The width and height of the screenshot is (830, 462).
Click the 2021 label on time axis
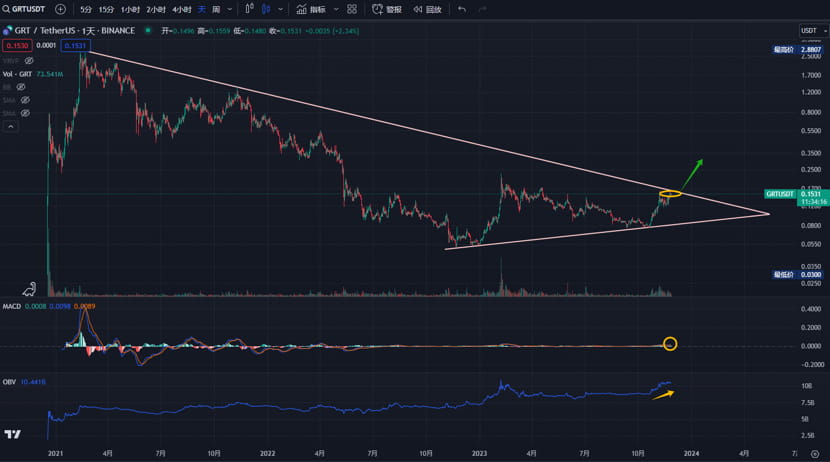point(55,454)
